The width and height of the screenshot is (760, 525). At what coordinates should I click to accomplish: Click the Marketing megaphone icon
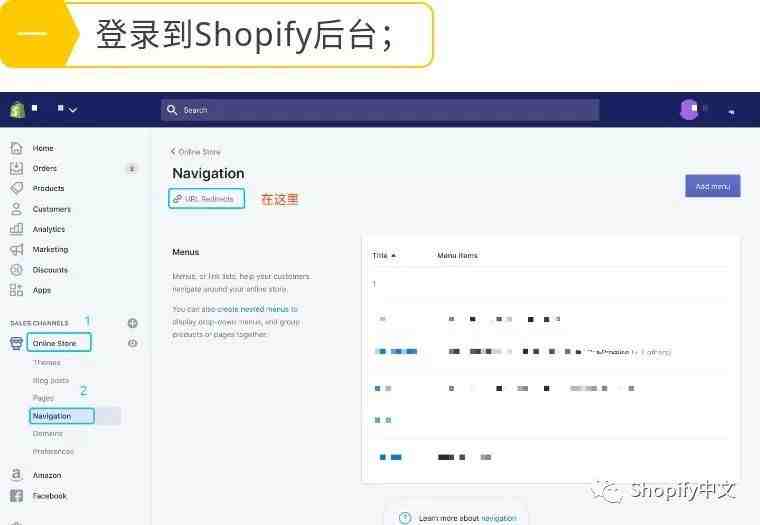(x=16, y=249)
